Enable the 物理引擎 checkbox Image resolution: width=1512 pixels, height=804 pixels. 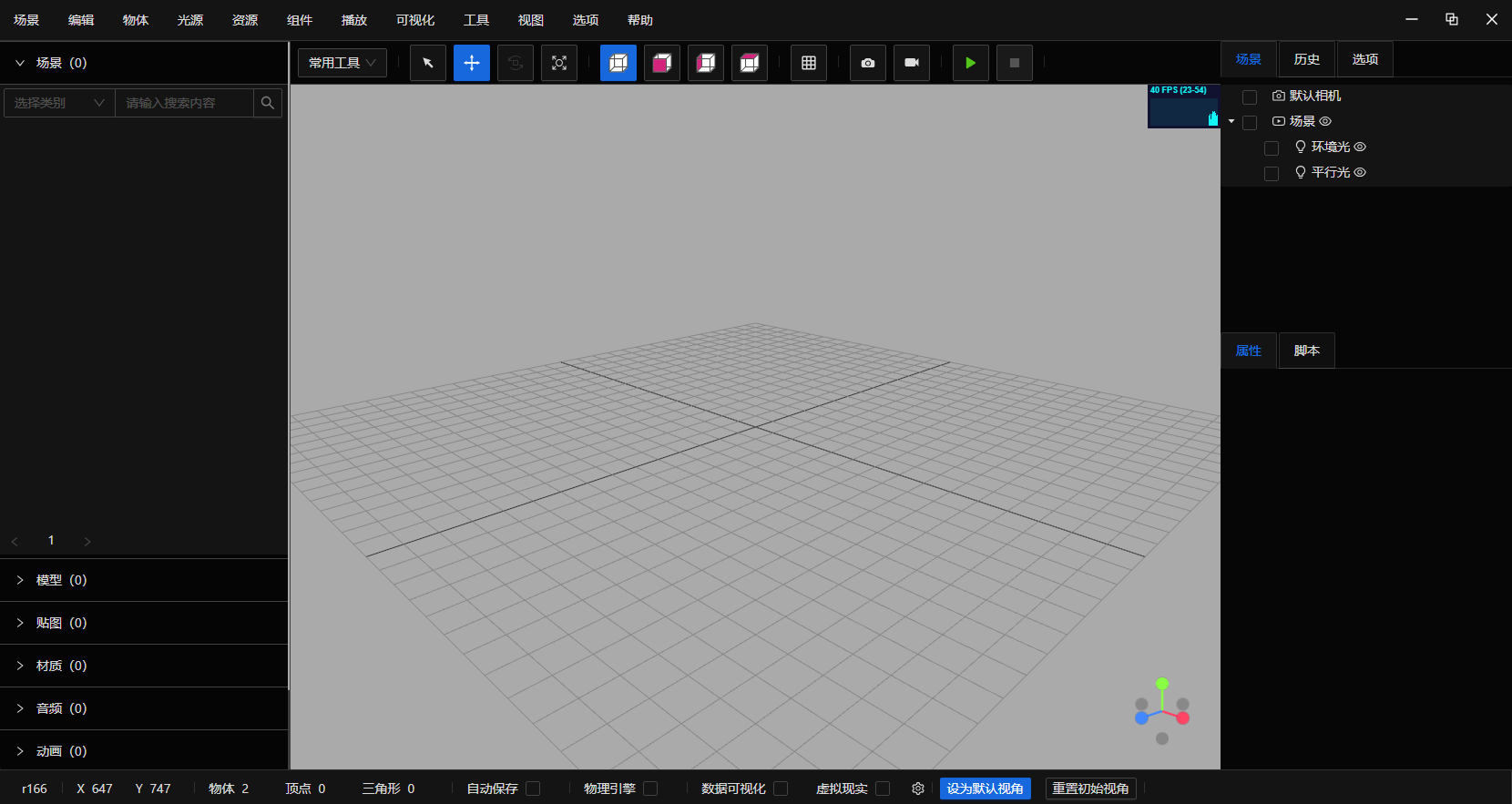pyautogui.click(x=650, y=789)
